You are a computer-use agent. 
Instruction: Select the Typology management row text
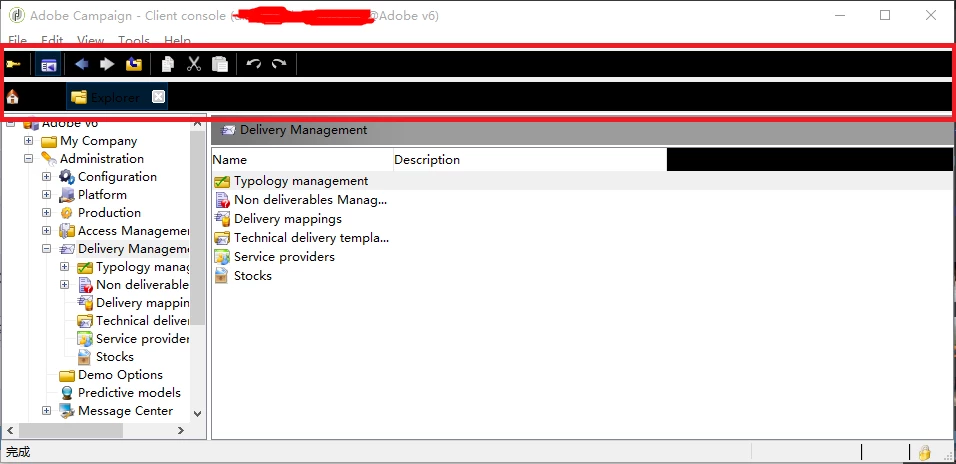(x=301, y=181)
